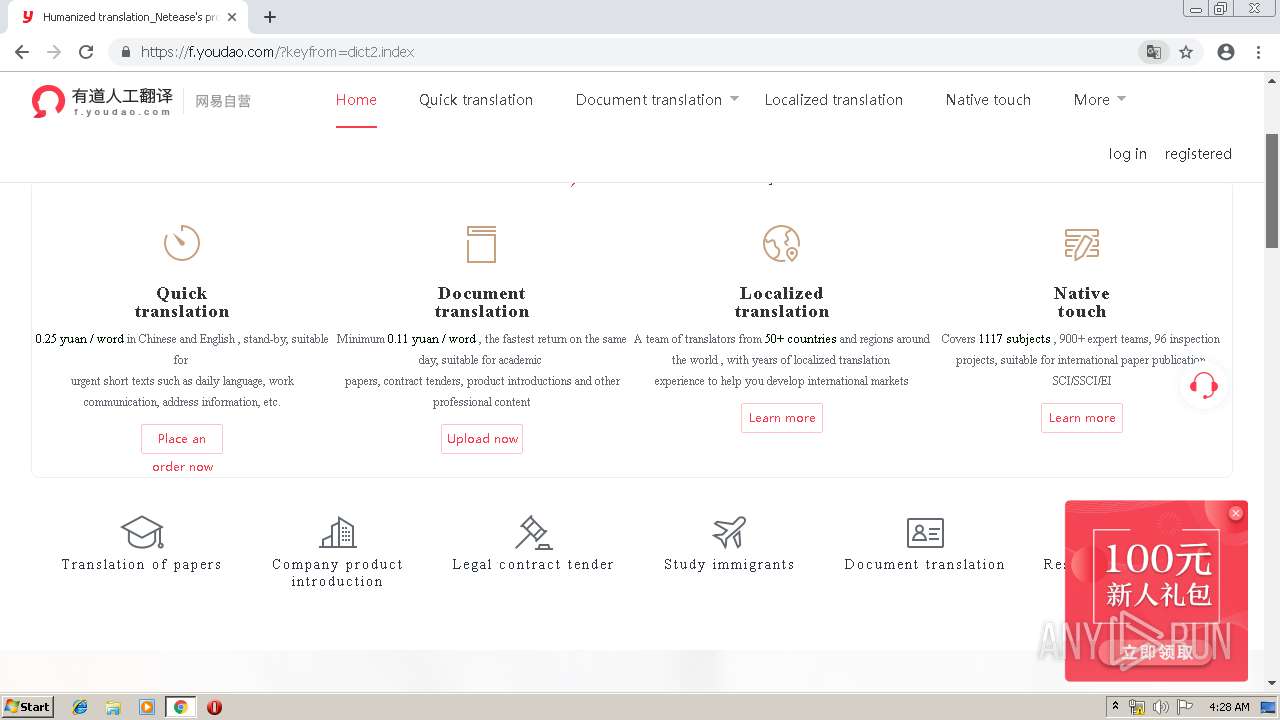Show hidden system tray icons
Viewport: 1280px width, 720px height.
[1115, 707]
